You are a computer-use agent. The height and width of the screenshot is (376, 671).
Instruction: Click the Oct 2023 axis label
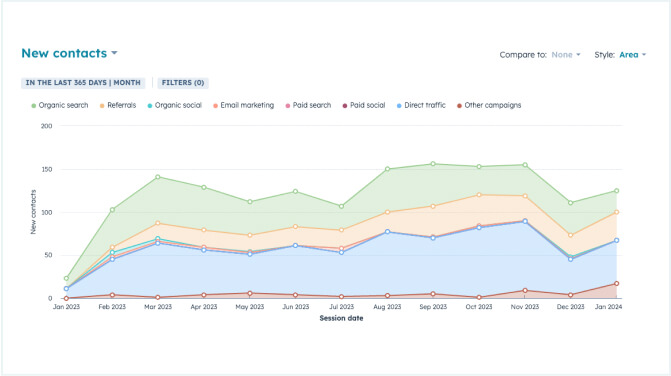(x=479, y=307)
